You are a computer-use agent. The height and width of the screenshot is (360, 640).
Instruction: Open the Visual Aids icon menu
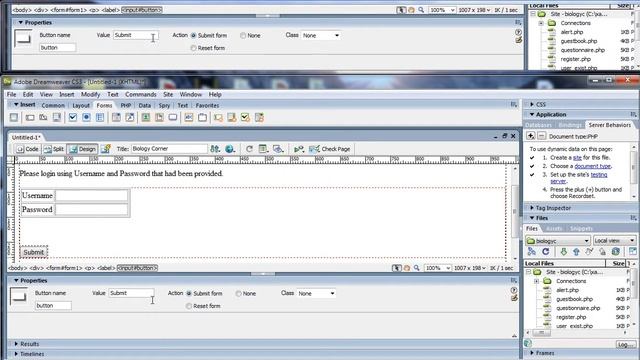[x=278, y=149]
